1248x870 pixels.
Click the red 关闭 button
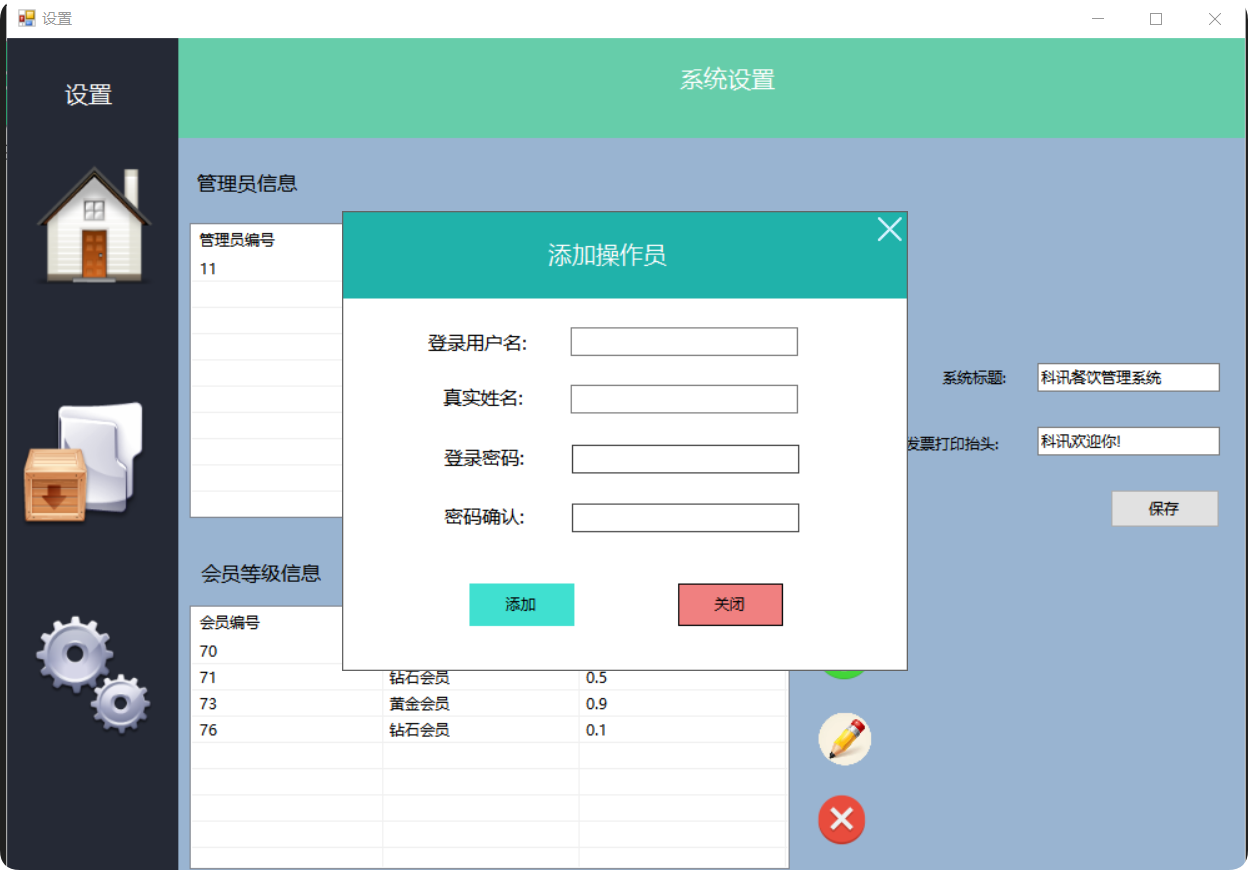coord(730,604)
